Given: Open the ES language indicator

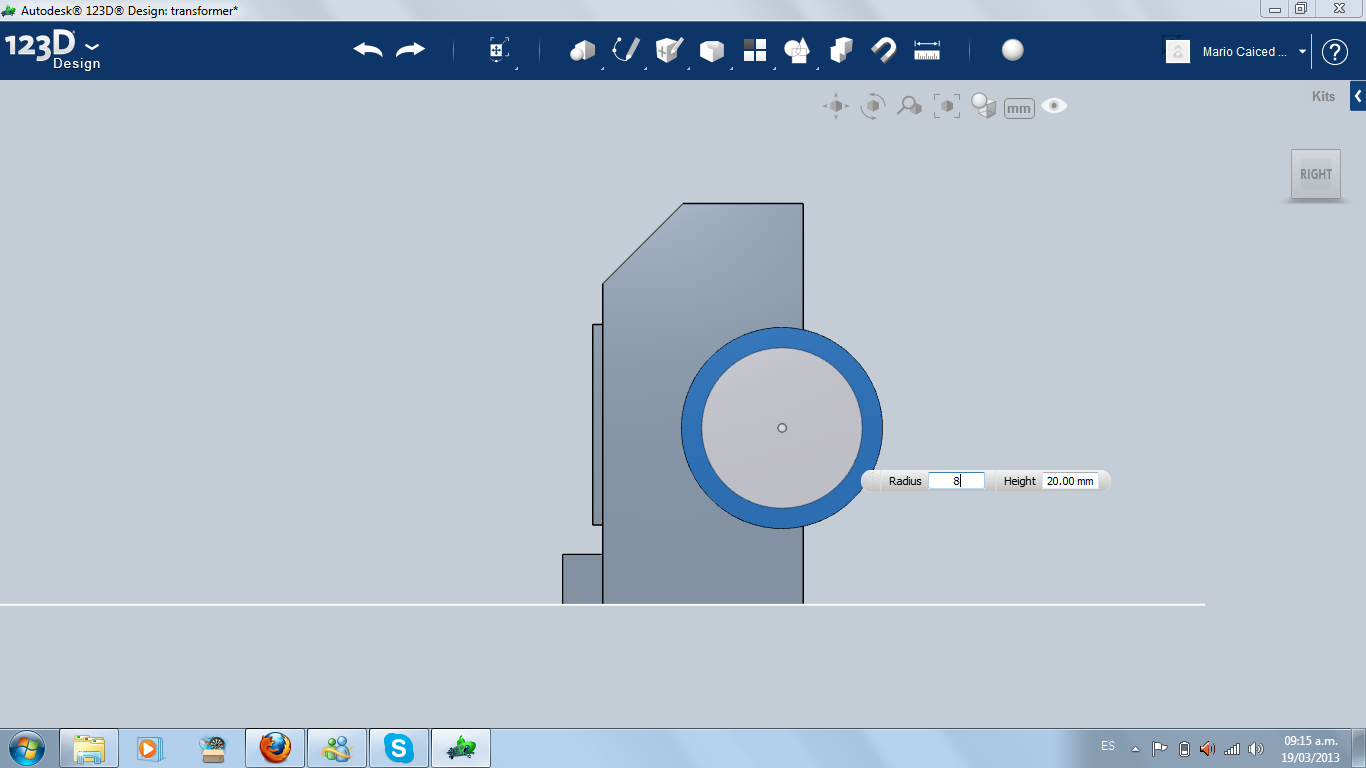Looking at the screenshot, I should click(x=1108, y=746).
